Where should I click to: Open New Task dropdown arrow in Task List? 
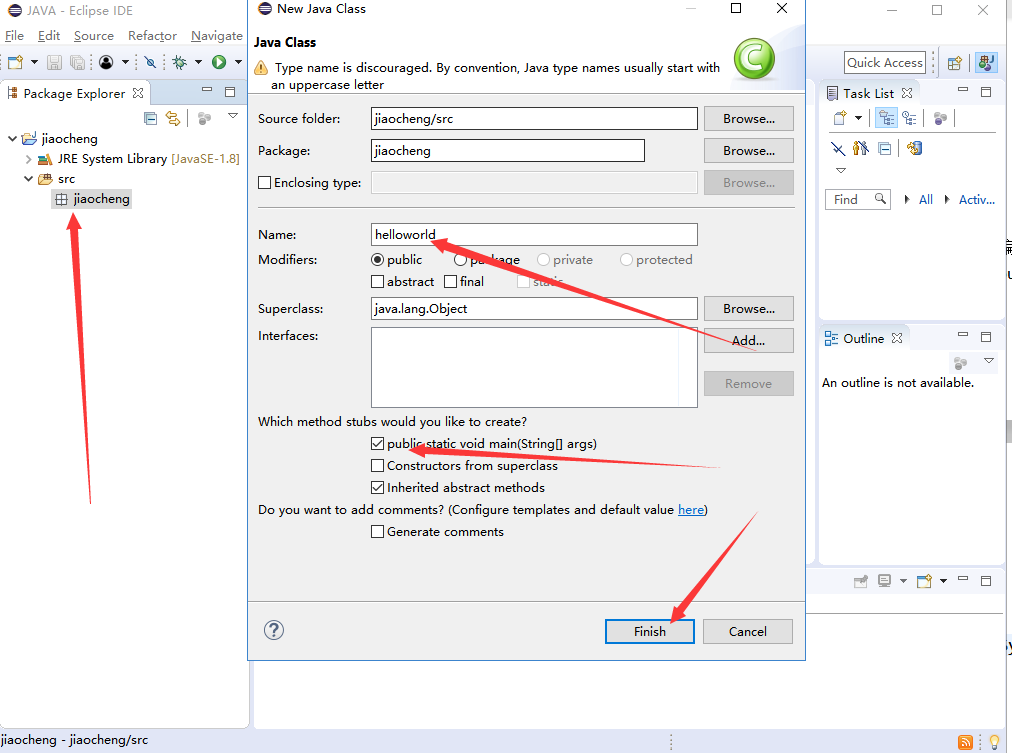pos(858,118)
